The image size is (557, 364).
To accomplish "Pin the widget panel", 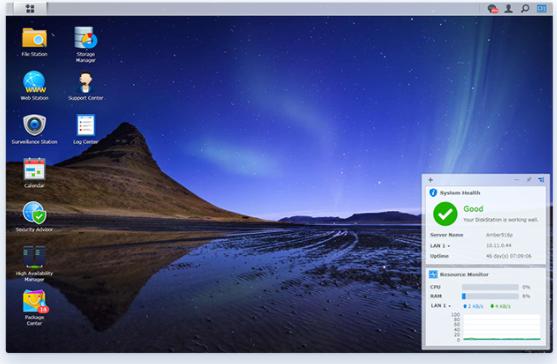I will coord(529,180).
